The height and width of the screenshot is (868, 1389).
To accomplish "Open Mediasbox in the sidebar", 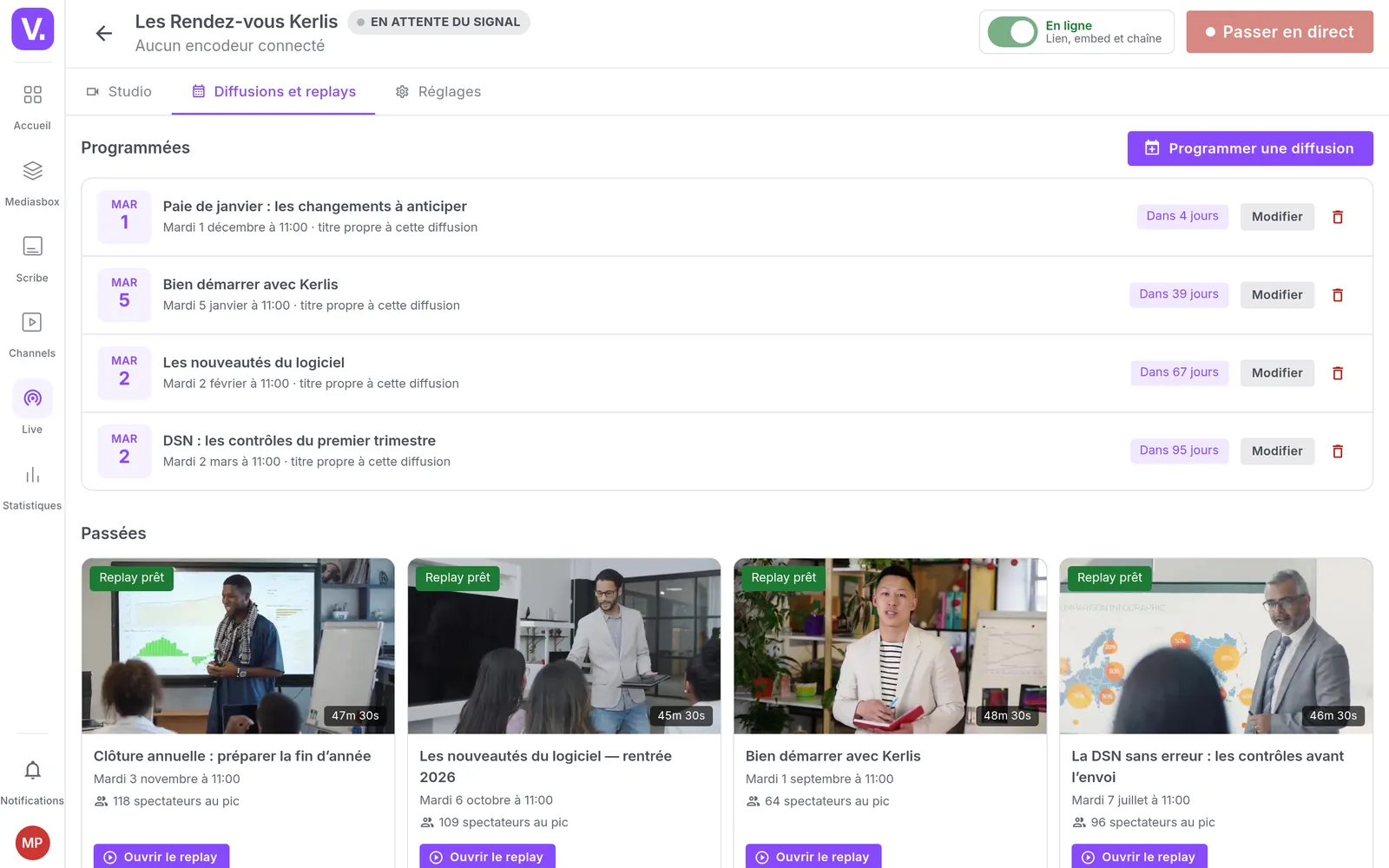I will point(32,183).
